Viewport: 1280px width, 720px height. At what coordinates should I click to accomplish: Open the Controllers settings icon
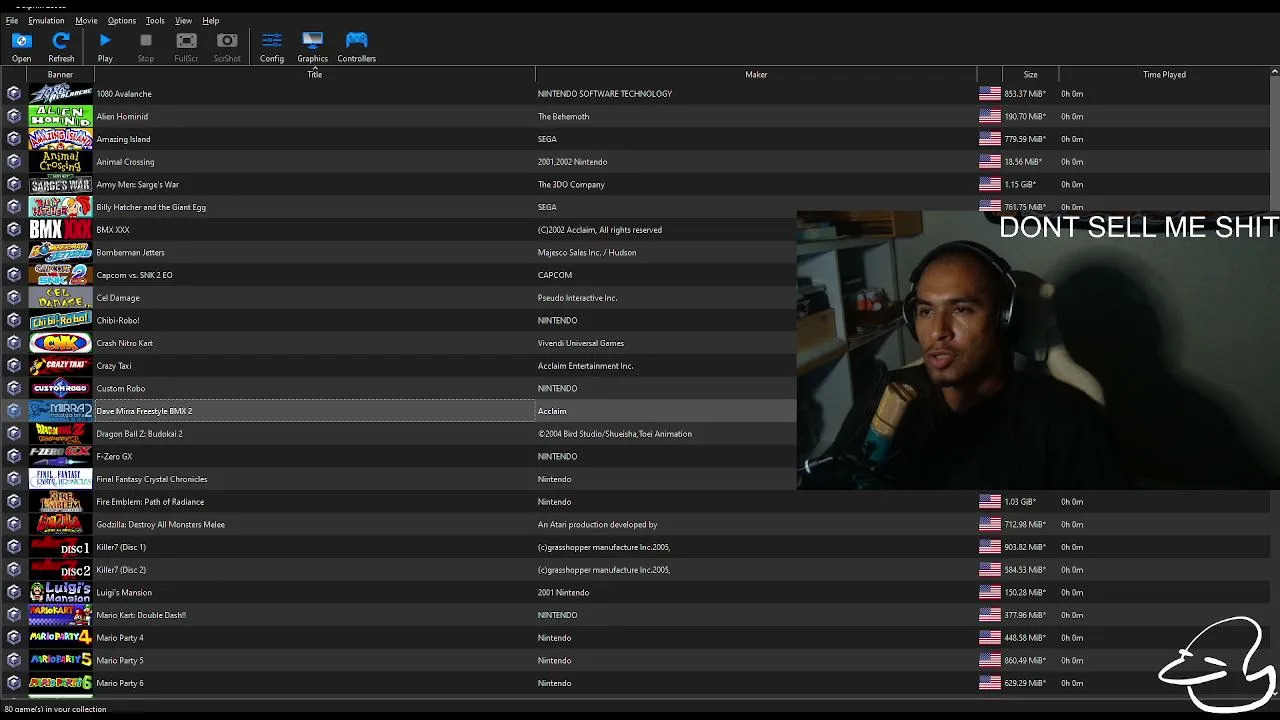coord(356,46)
